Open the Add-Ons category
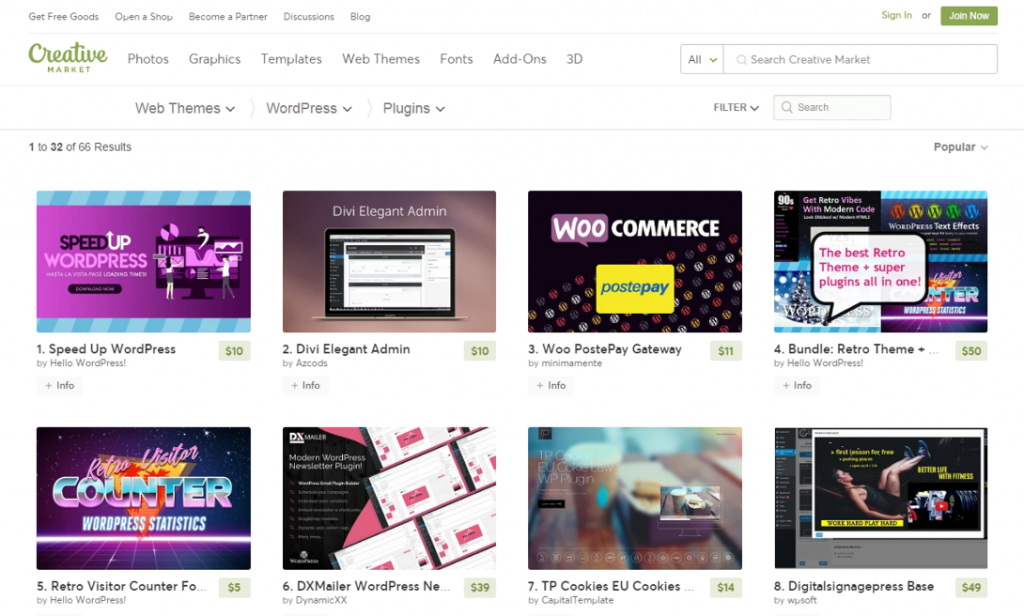The width and height of the screenshot is (1024, 616). pyautogui.click(x=520, y=59)
